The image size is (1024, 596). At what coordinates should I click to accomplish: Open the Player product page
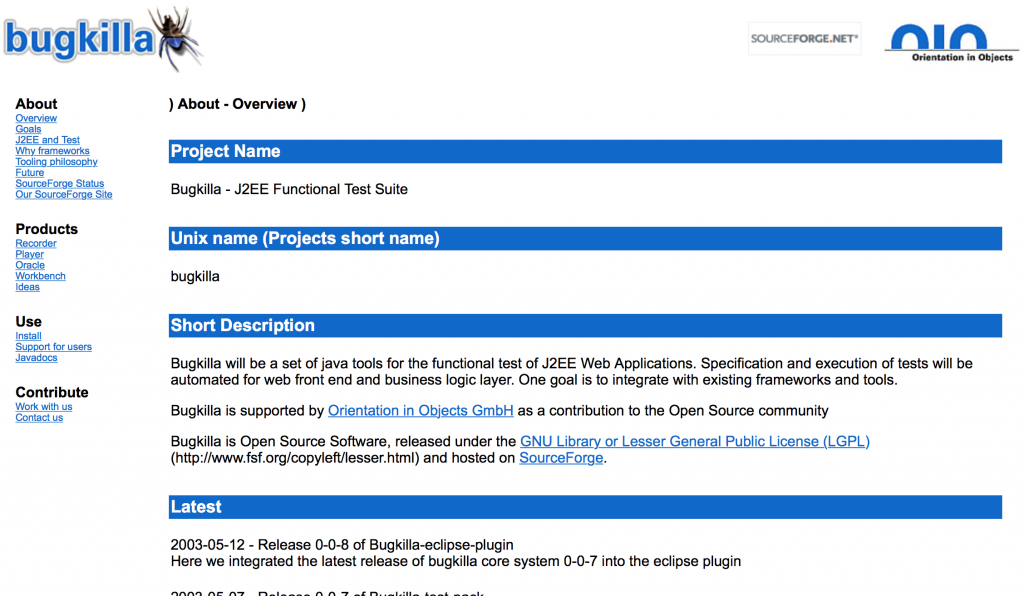tap(29, 255)
